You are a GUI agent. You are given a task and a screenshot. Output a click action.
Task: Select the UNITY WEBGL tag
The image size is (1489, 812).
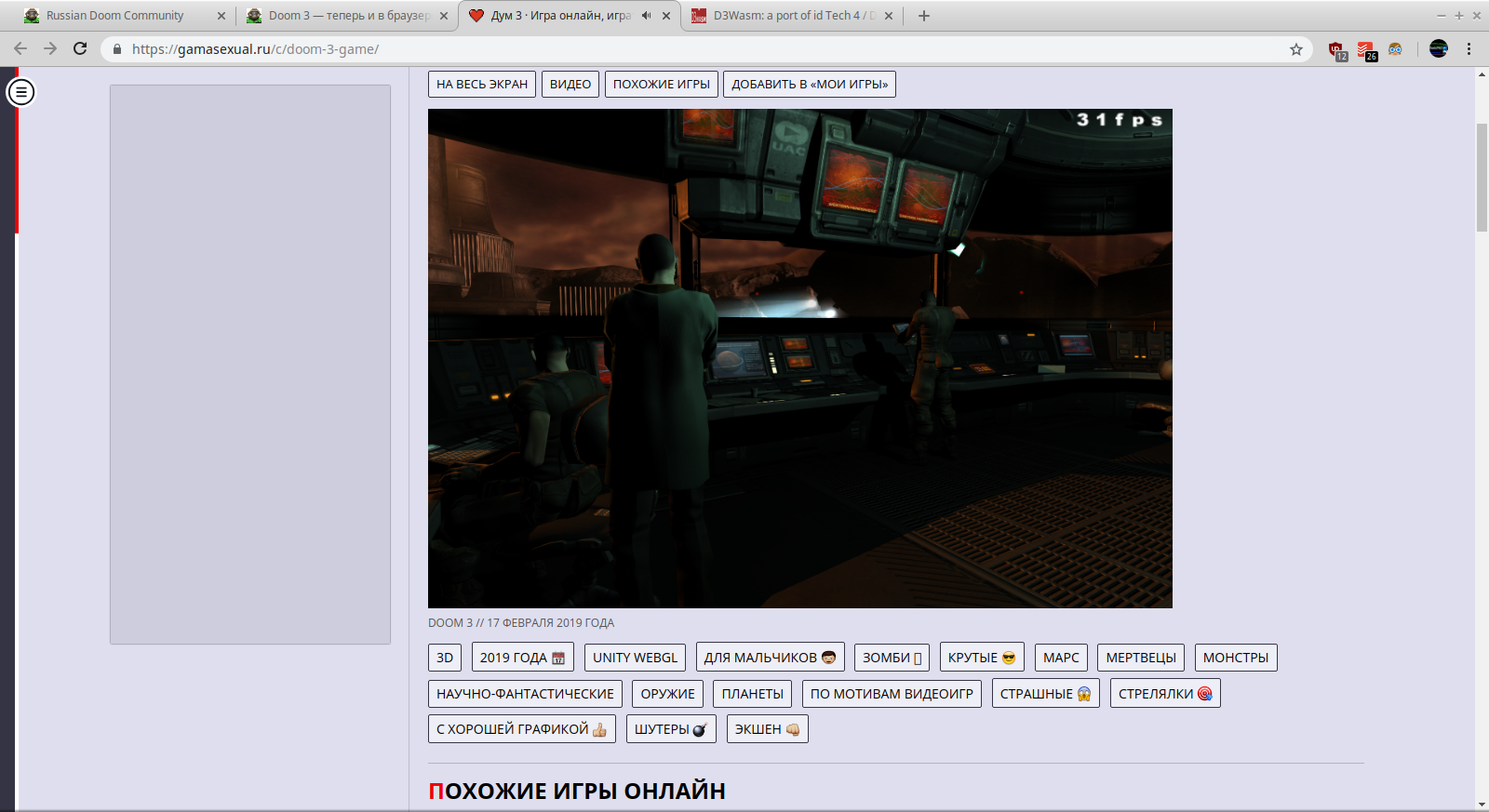636,658
